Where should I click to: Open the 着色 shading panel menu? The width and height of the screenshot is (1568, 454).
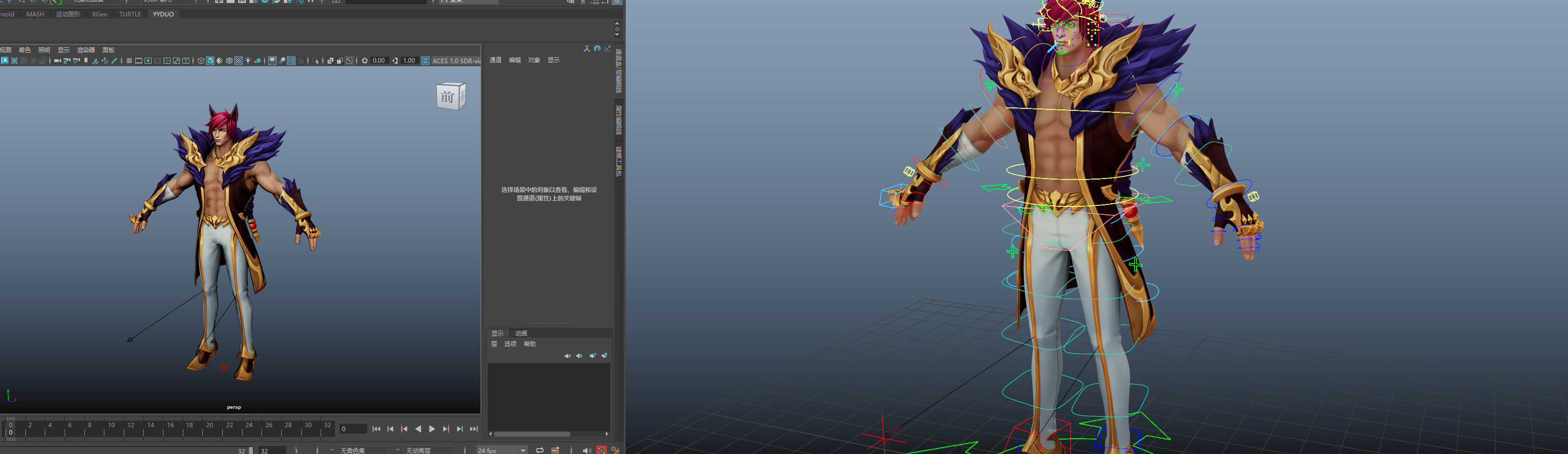[25, 50]
